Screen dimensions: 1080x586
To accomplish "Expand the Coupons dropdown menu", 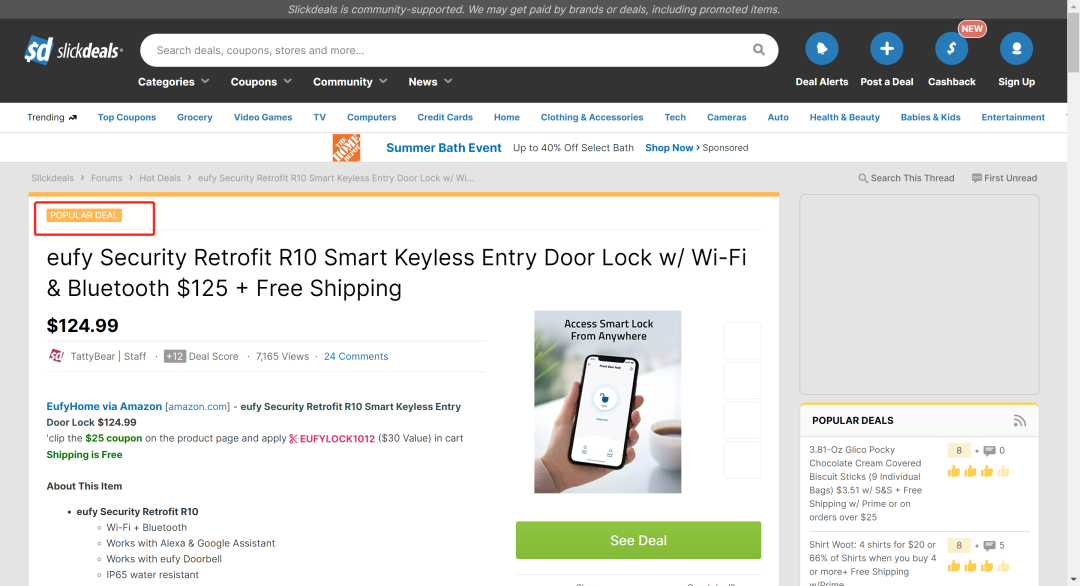I will pos(261,81).
